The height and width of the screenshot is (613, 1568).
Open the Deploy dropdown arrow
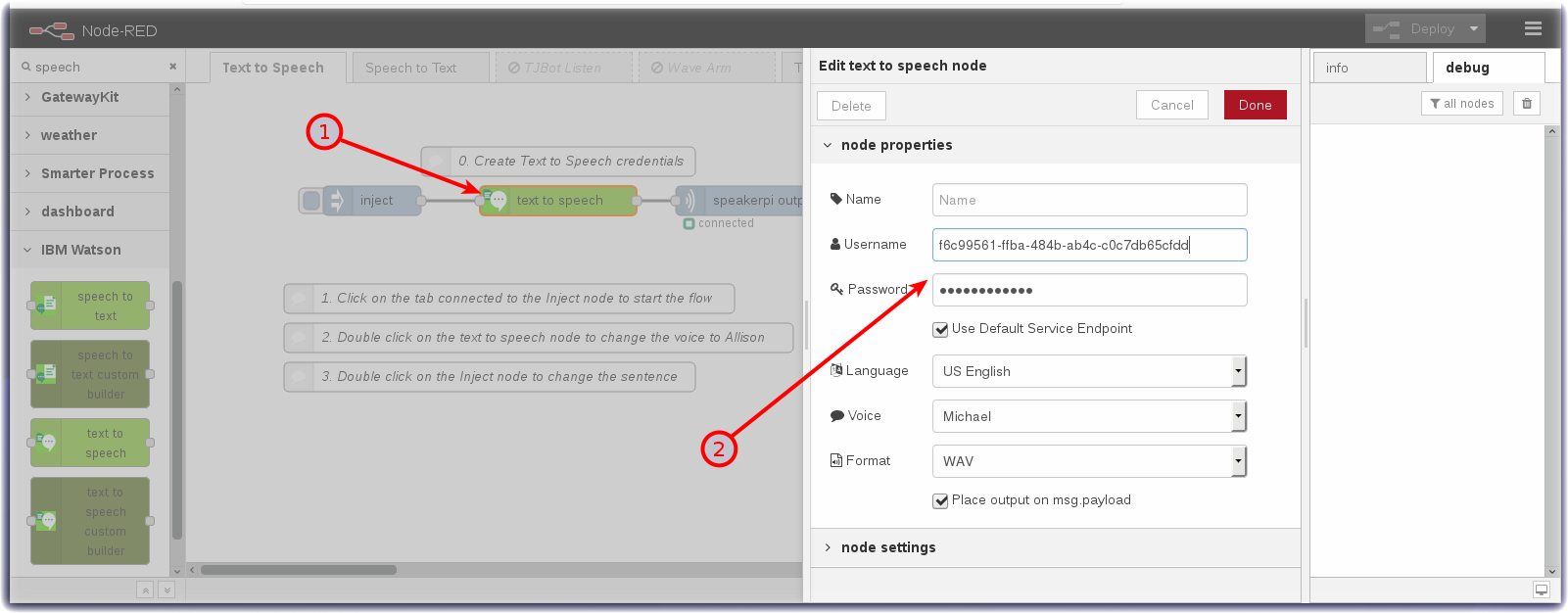1474,28
